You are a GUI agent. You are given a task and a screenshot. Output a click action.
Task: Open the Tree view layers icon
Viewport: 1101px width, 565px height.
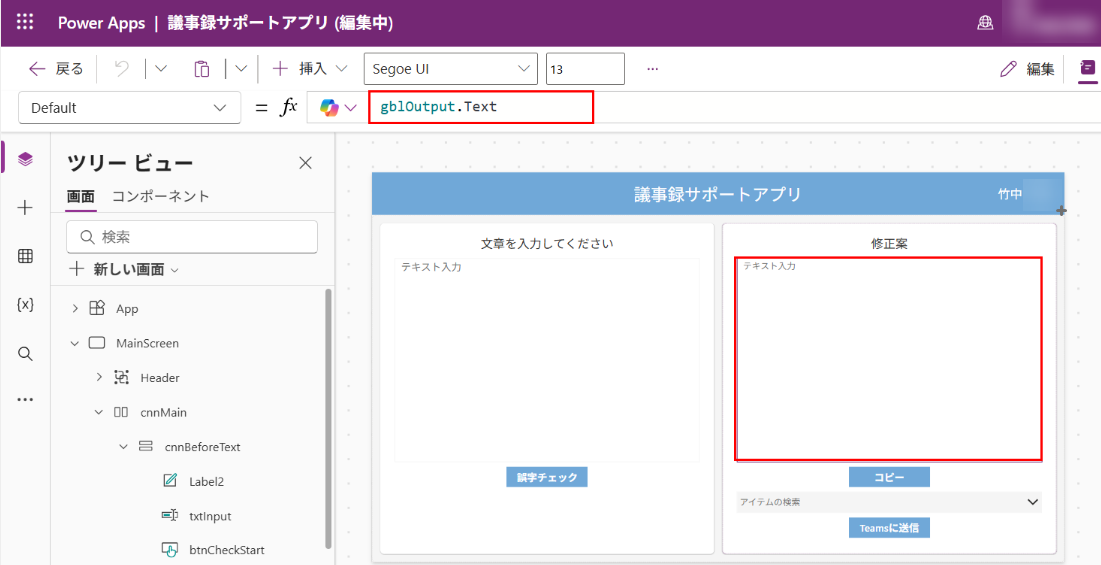click(26, 159)
